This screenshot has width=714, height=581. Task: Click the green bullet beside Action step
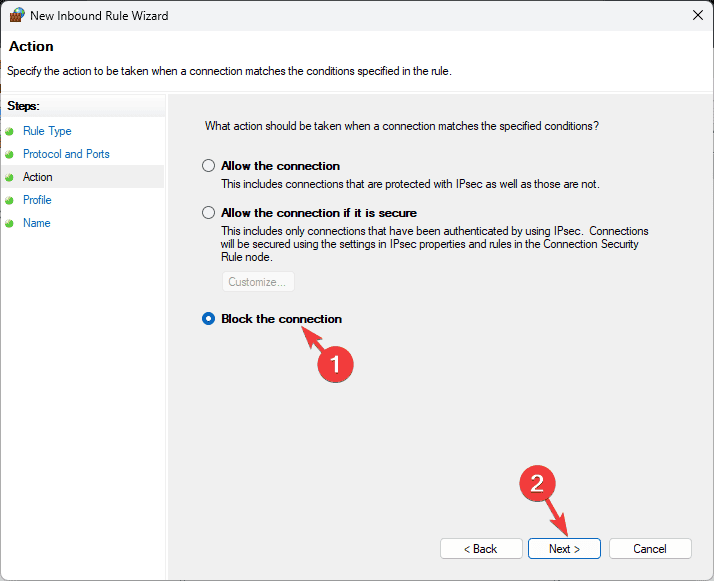coord(10,178)
